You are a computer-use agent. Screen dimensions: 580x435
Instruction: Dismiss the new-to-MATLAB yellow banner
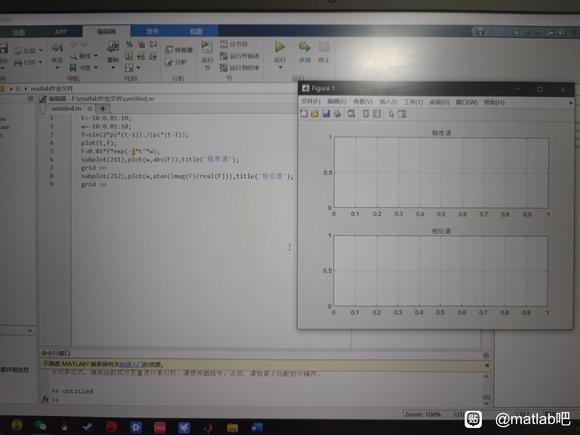coord(487,365)
